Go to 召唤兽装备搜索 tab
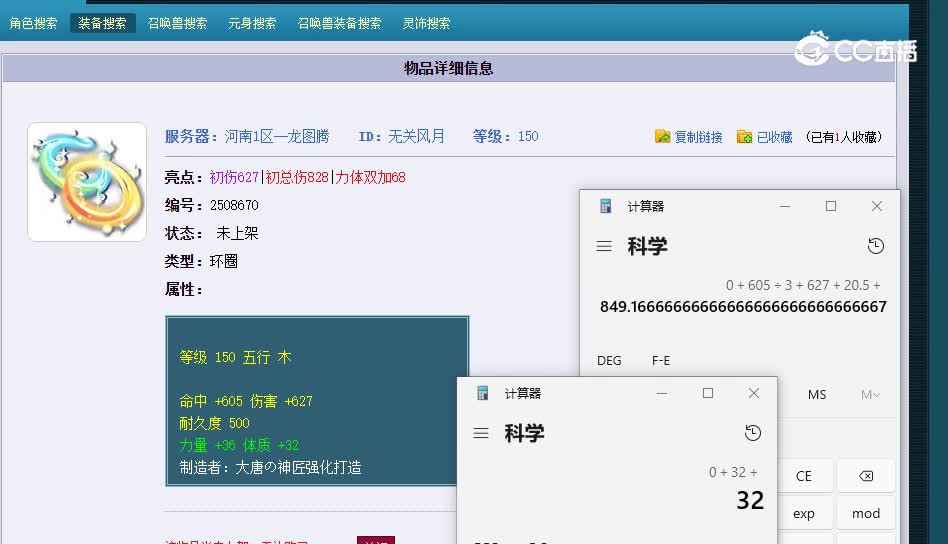The image size is (948, 544). (339, 23)
